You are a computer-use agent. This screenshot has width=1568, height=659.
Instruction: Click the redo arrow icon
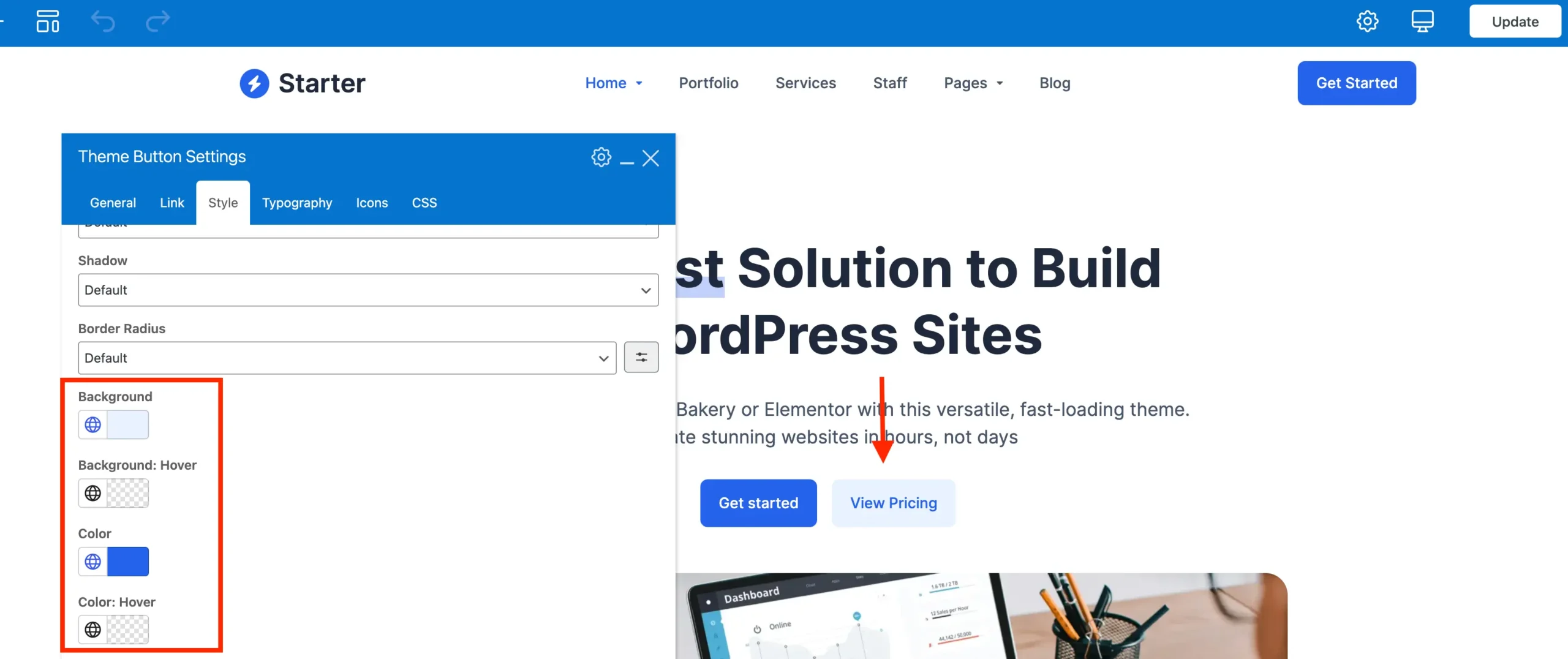pos(158,21)
